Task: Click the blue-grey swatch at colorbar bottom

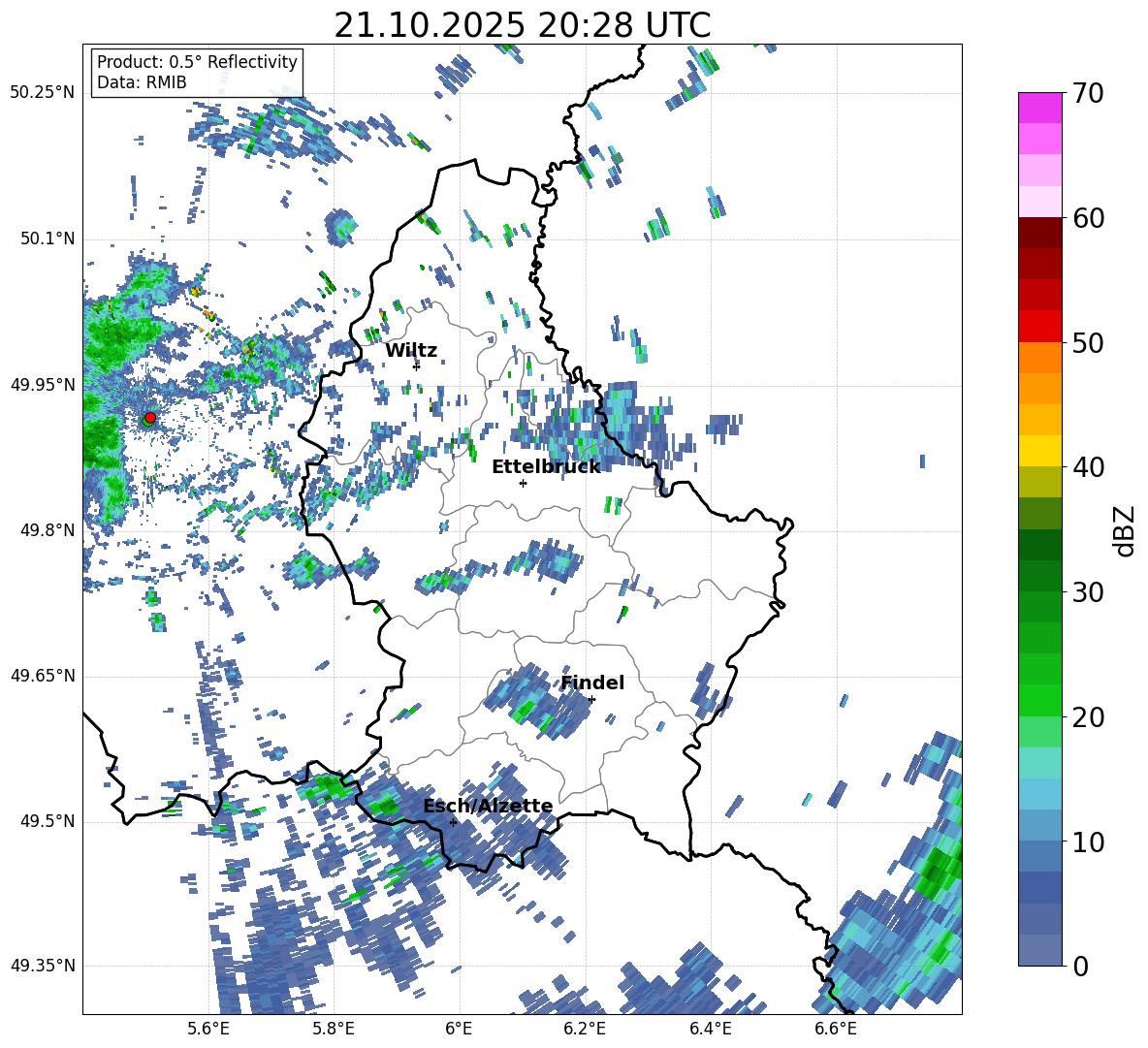Action: [x=1039, y=951]
